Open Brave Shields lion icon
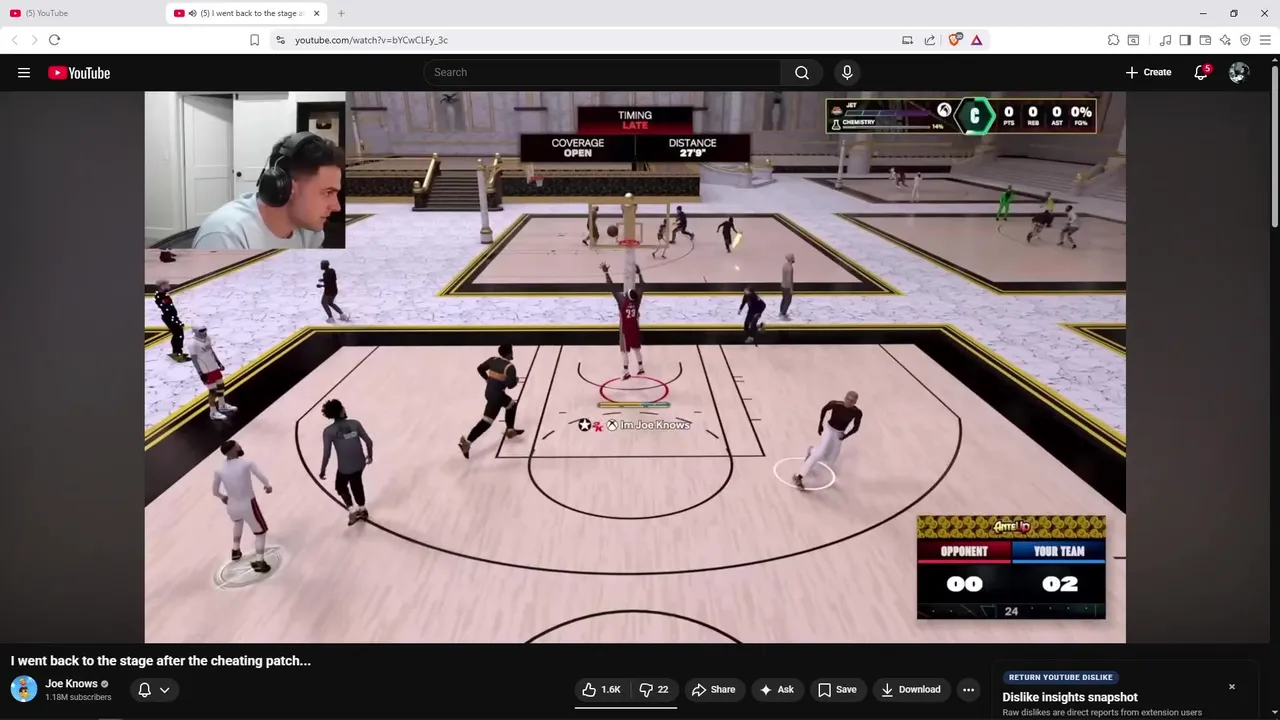 (954, 40)
